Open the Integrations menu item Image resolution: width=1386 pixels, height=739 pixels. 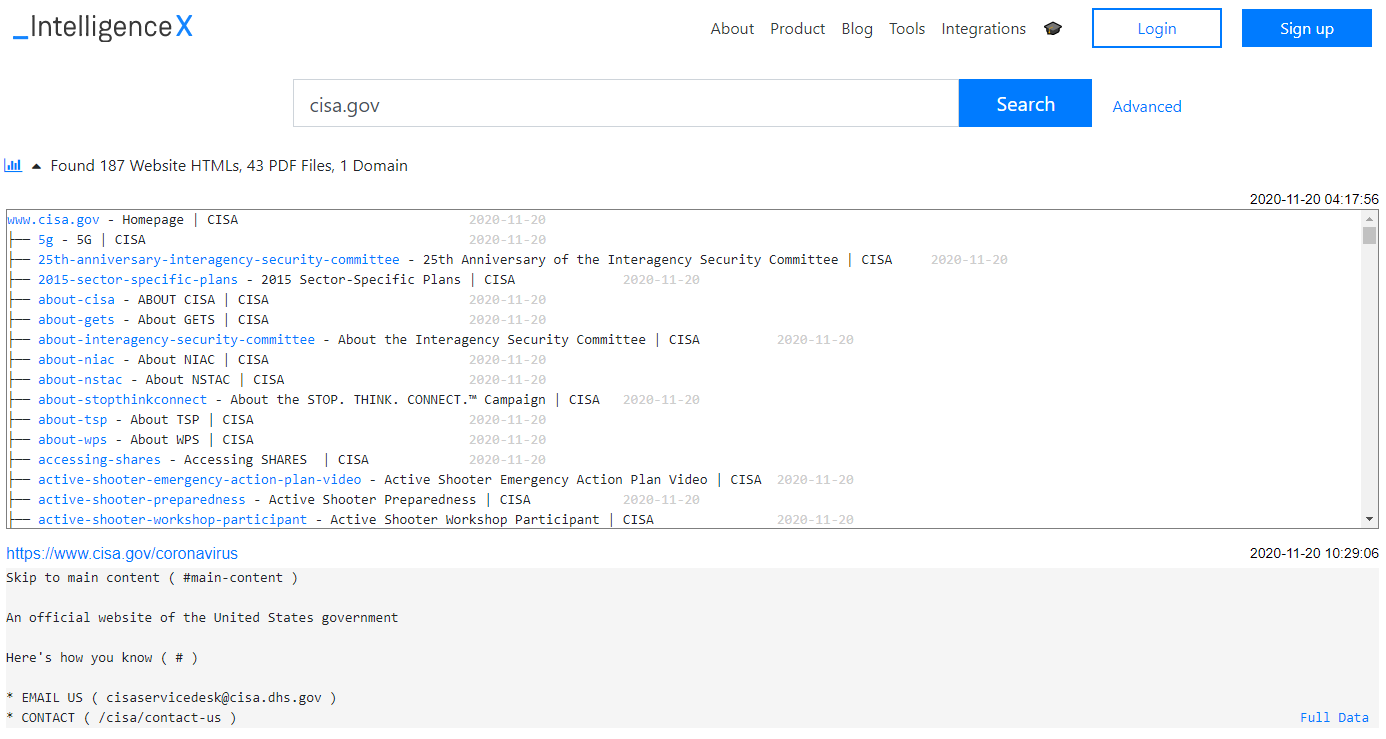(x=983, y=29)
